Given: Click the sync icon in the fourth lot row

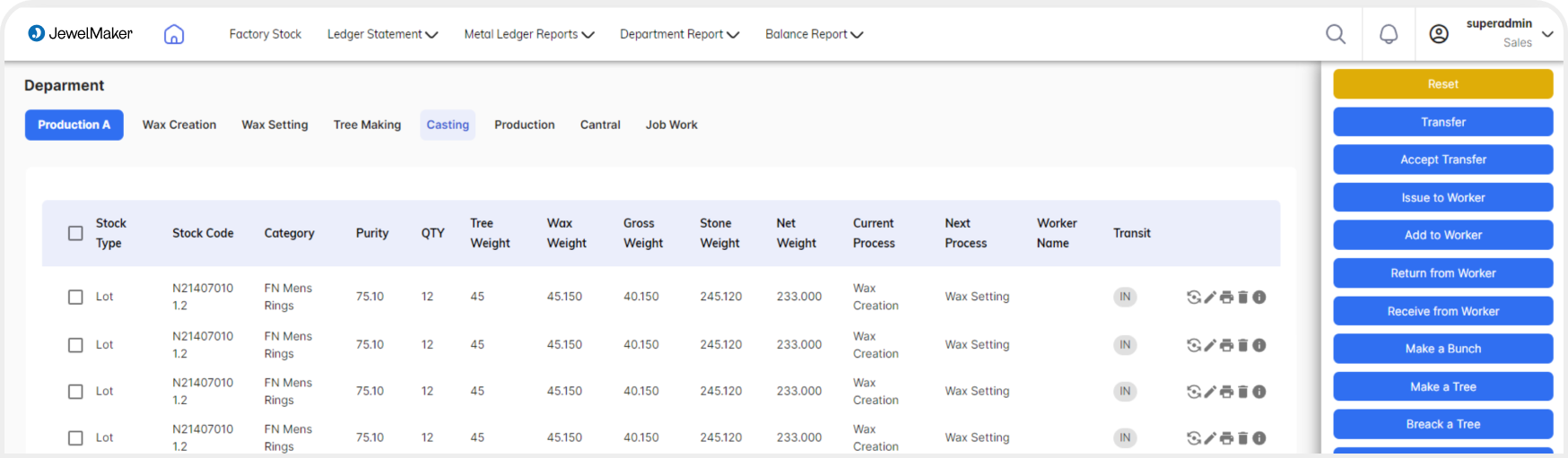Looking at the screenshot, I should 1193,438.
